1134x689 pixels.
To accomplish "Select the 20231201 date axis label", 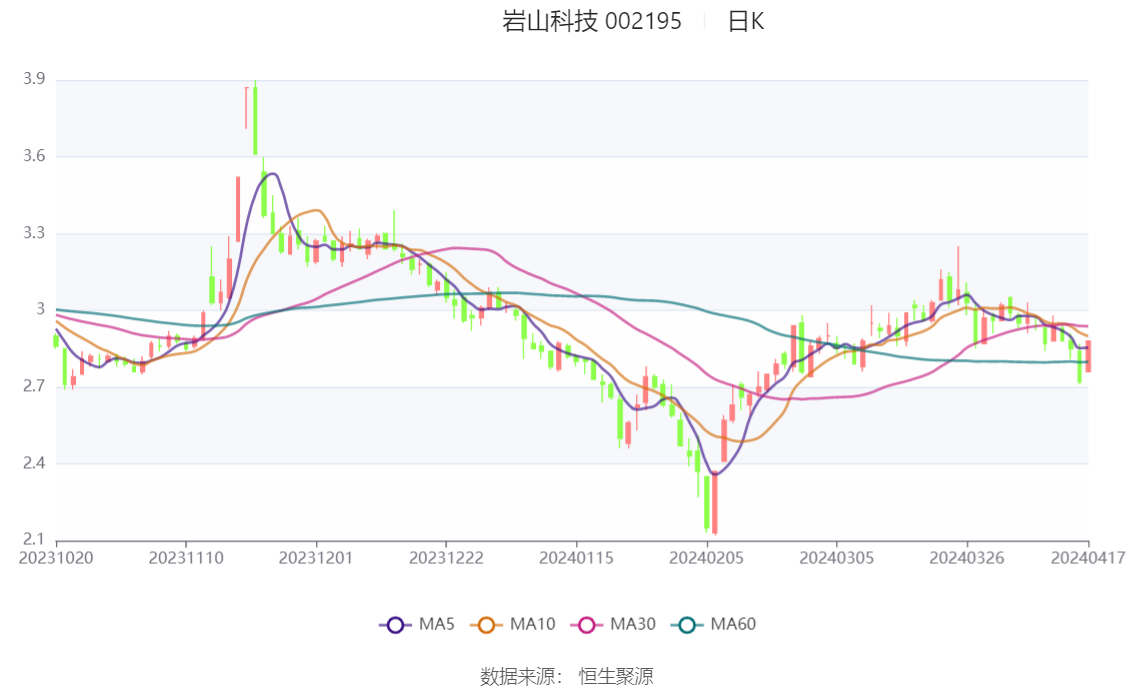I will pyautogui.click(x=317, y=557).
